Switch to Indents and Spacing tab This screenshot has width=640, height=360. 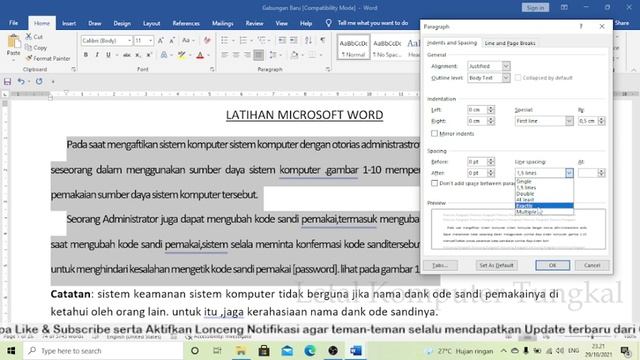click(452, 42)
